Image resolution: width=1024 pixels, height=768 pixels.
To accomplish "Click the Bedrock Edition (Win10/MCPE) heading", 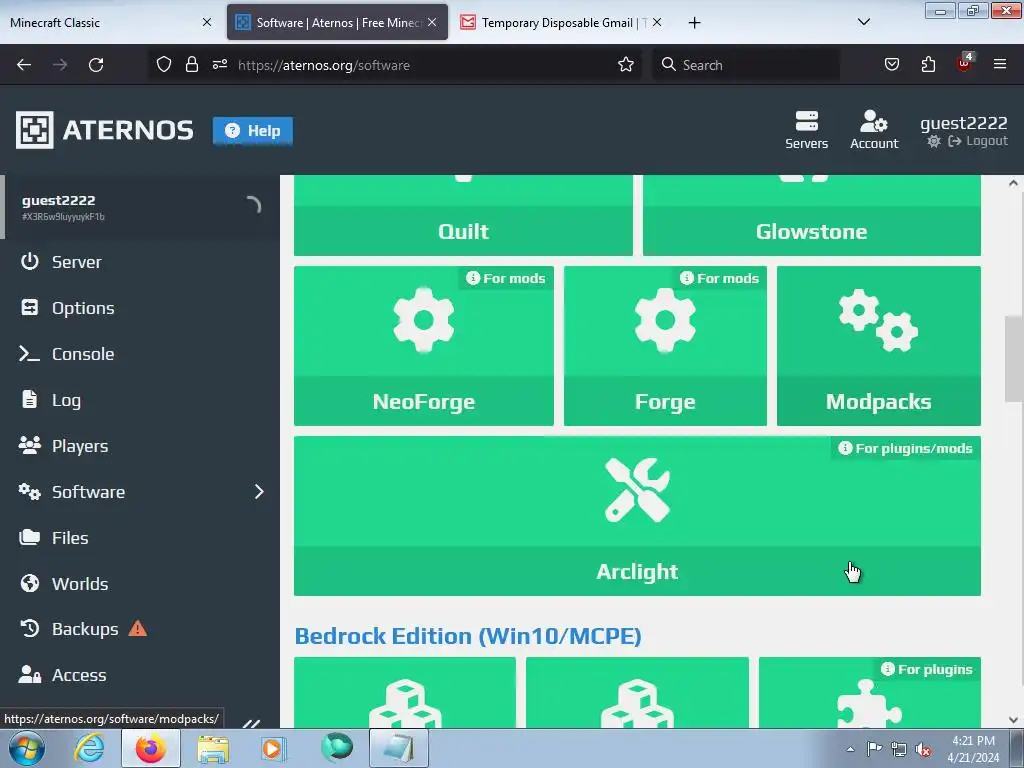I will point(468,636).
